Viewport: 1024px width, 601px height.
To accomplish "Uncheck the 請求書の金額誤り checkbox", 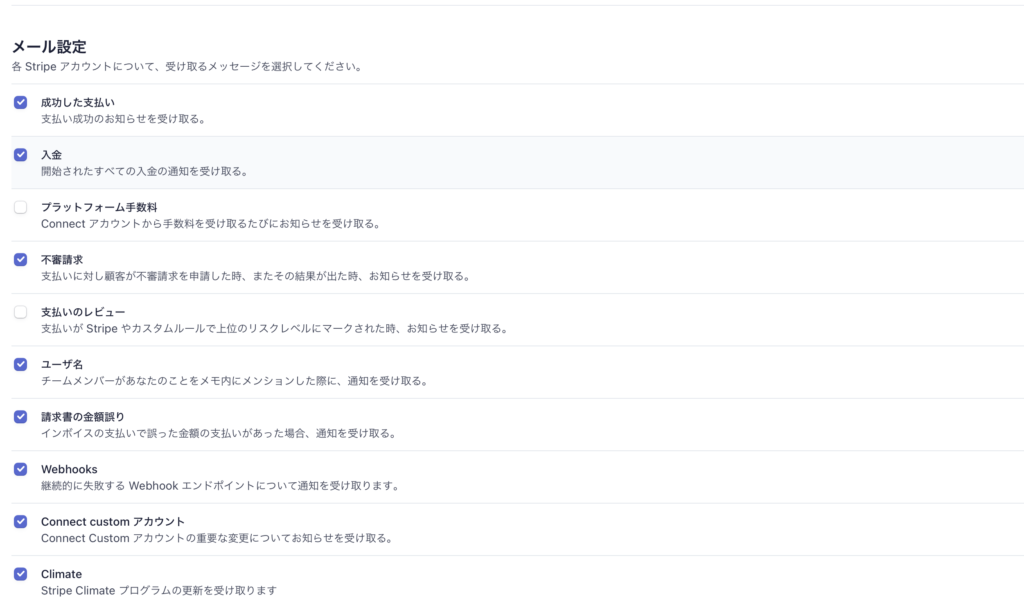I will 20,417.
